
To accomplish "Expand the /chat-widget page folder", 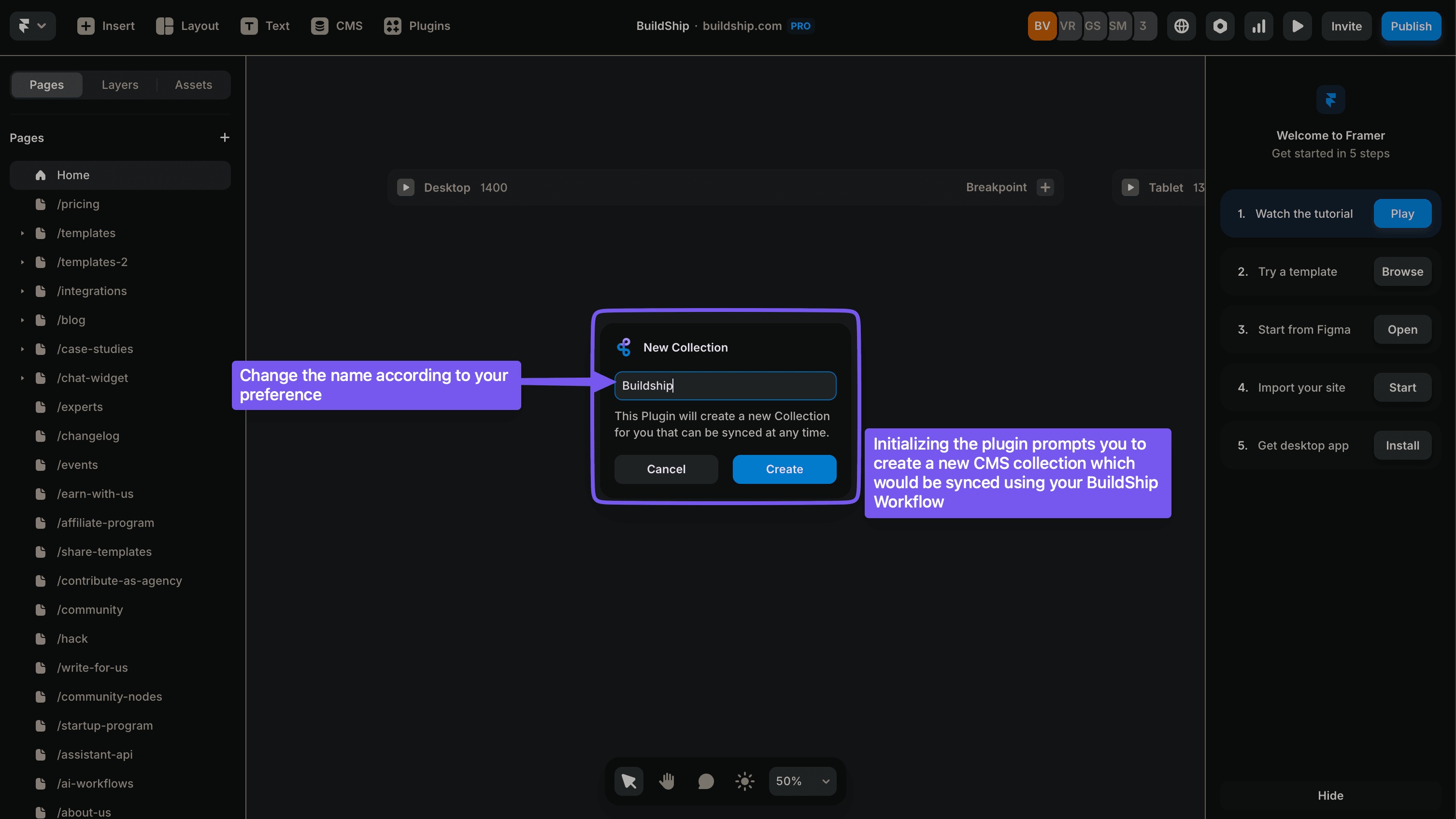I will point(22,378).
